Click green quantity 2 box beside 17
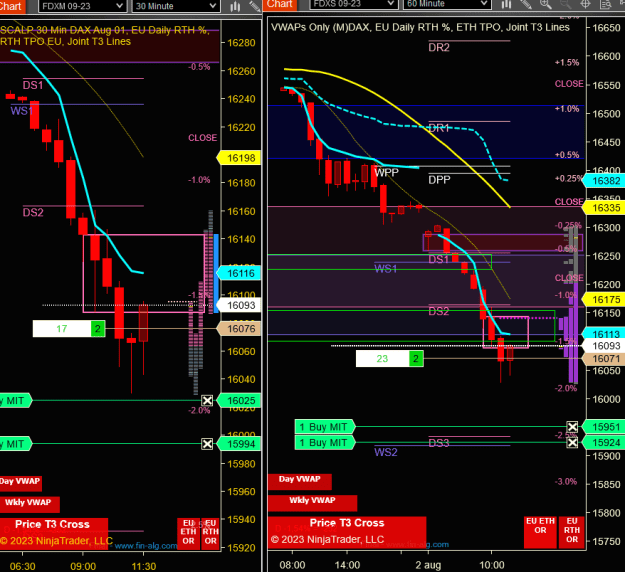The width and height of the screenshot is (625, 572). pyautogui.click(x=98, y=329)
